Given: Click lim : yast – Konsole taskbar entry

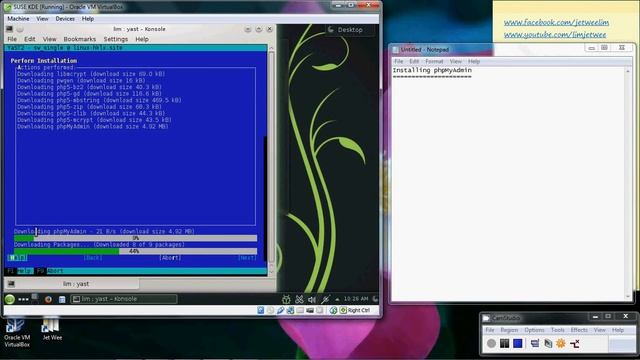Looking at the screenshot, I should coord(124,299).
